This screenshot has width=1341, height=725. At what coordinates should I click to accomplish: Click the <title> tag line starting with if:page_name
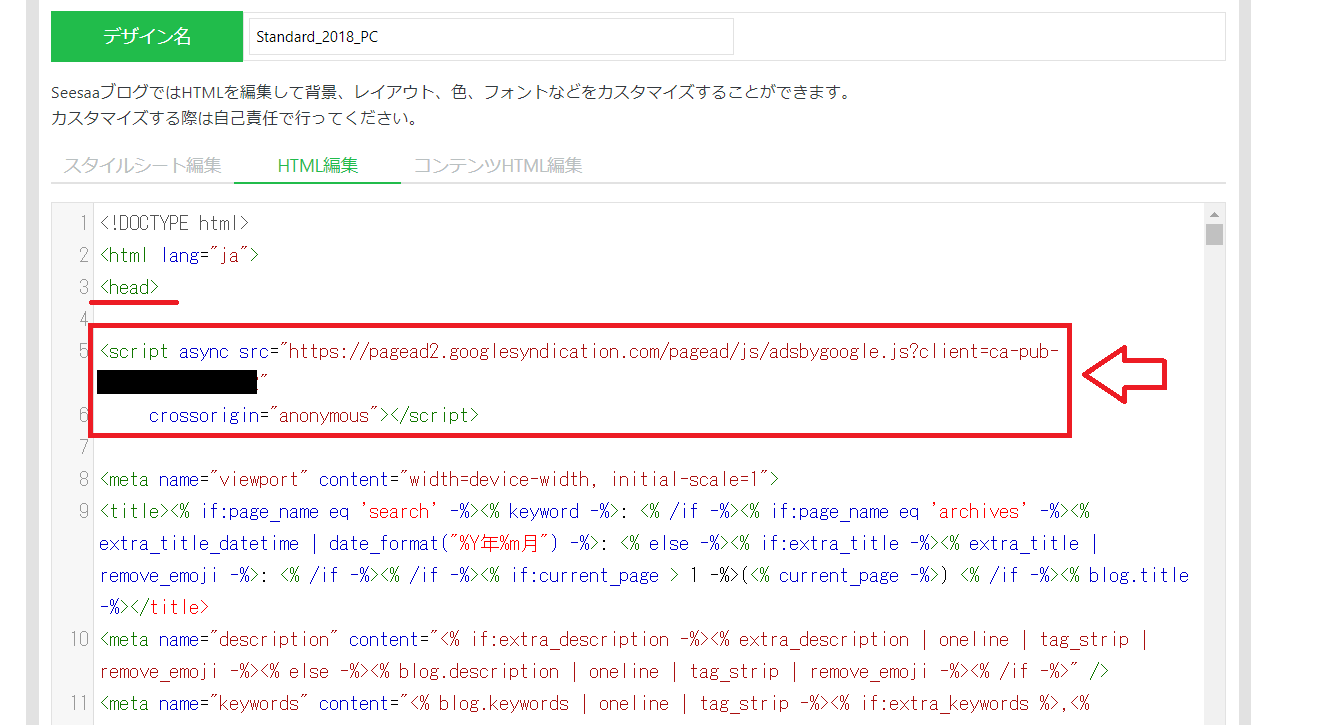pyautogui.click(x=594, y=511)
